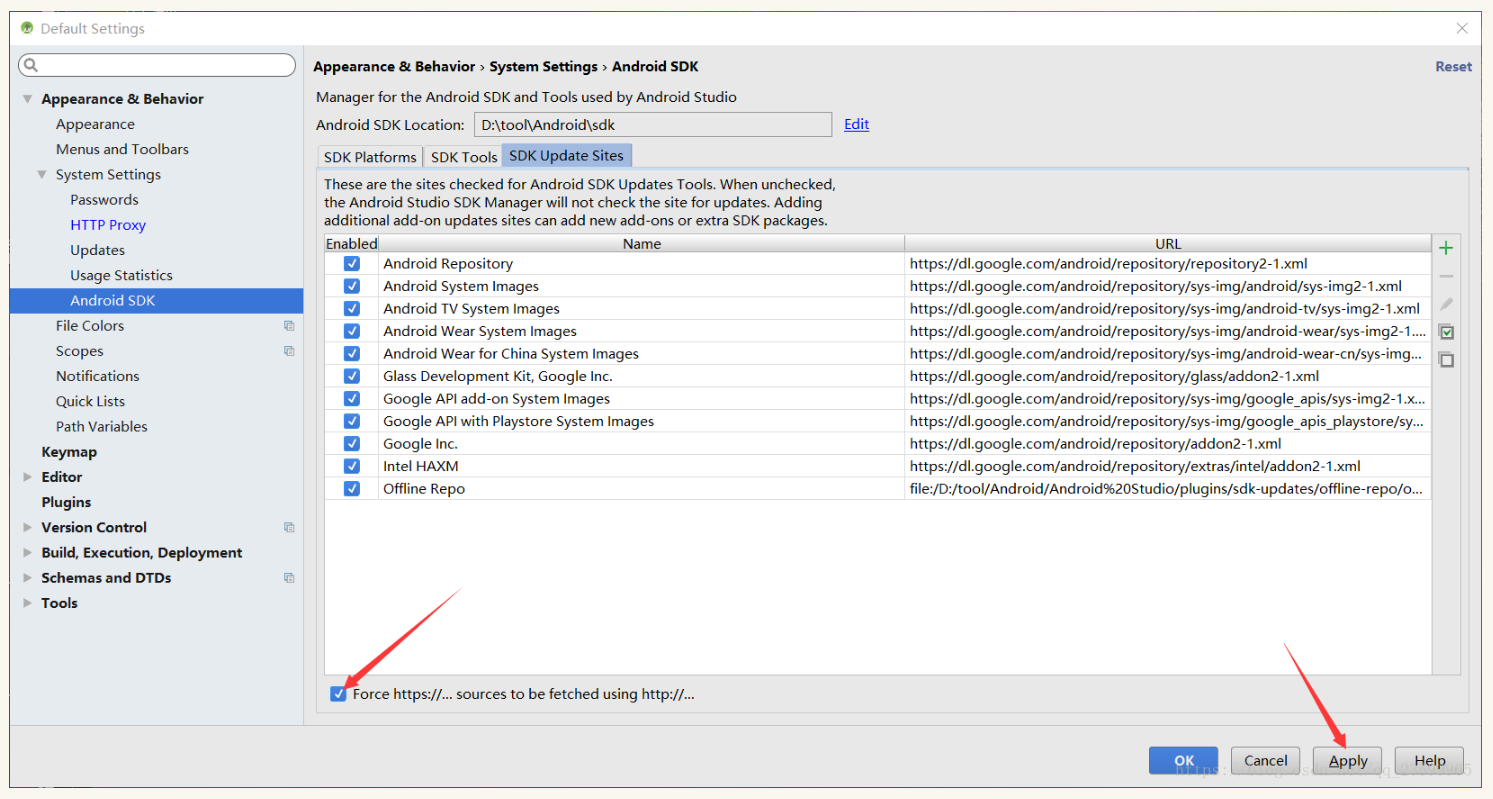Click the Version Control project-level icon
This screenshot has width=1493, height=799.
(289, 527)
